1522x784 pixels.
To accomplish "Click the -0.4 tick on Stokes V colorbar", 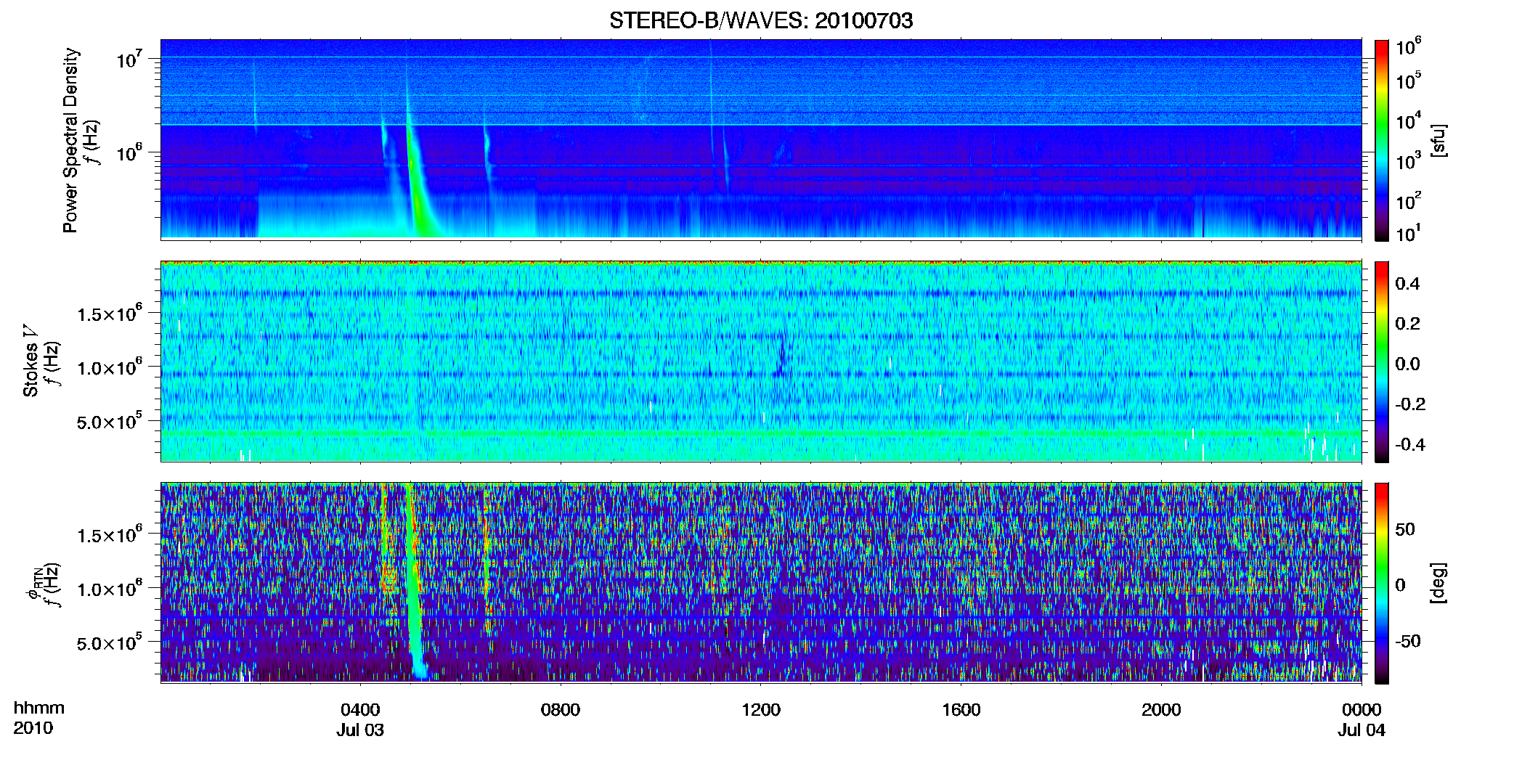I will click(x=1410, y=444).
